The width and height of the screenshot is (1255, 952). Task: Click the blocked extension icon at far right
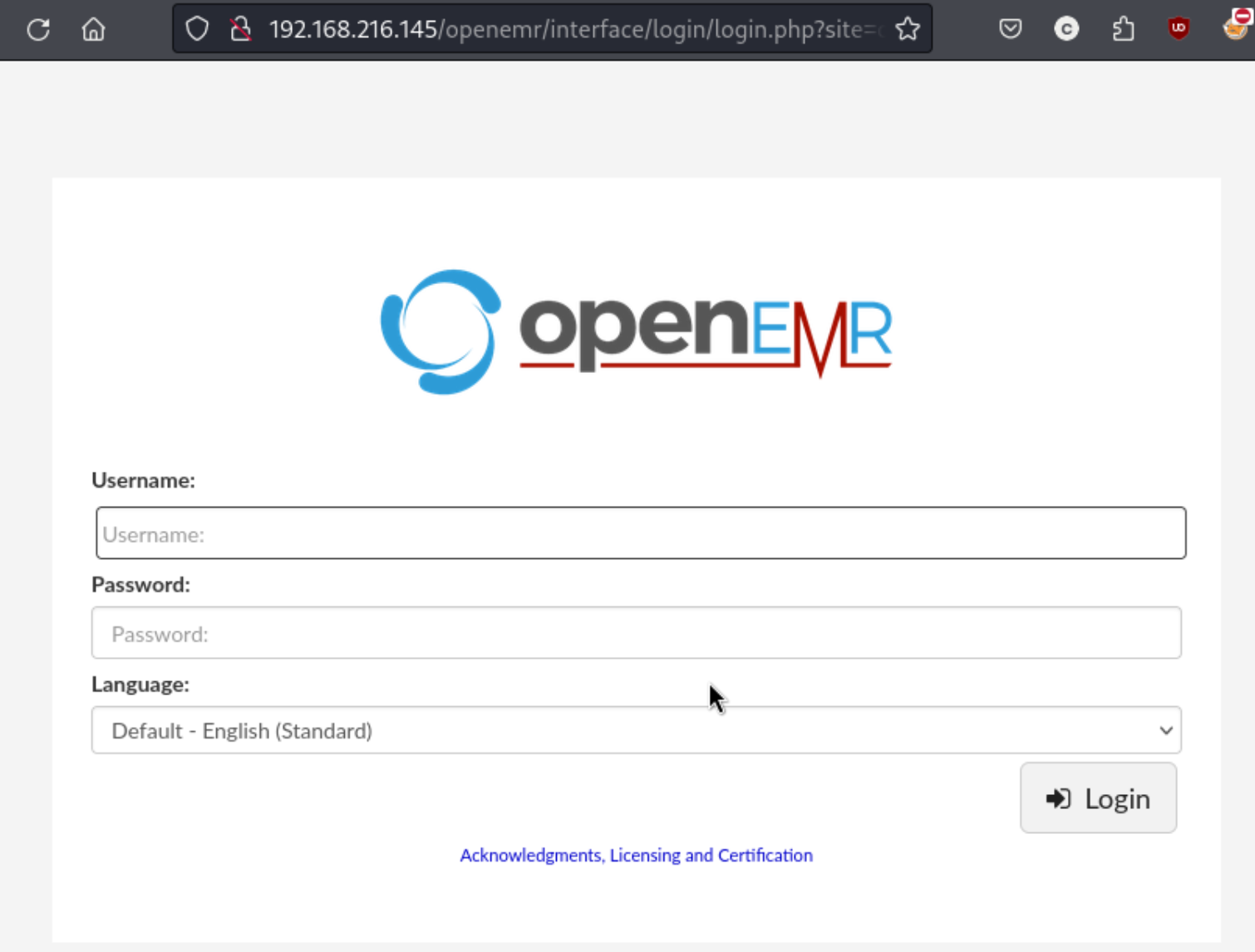click(x=1237, y=25)
